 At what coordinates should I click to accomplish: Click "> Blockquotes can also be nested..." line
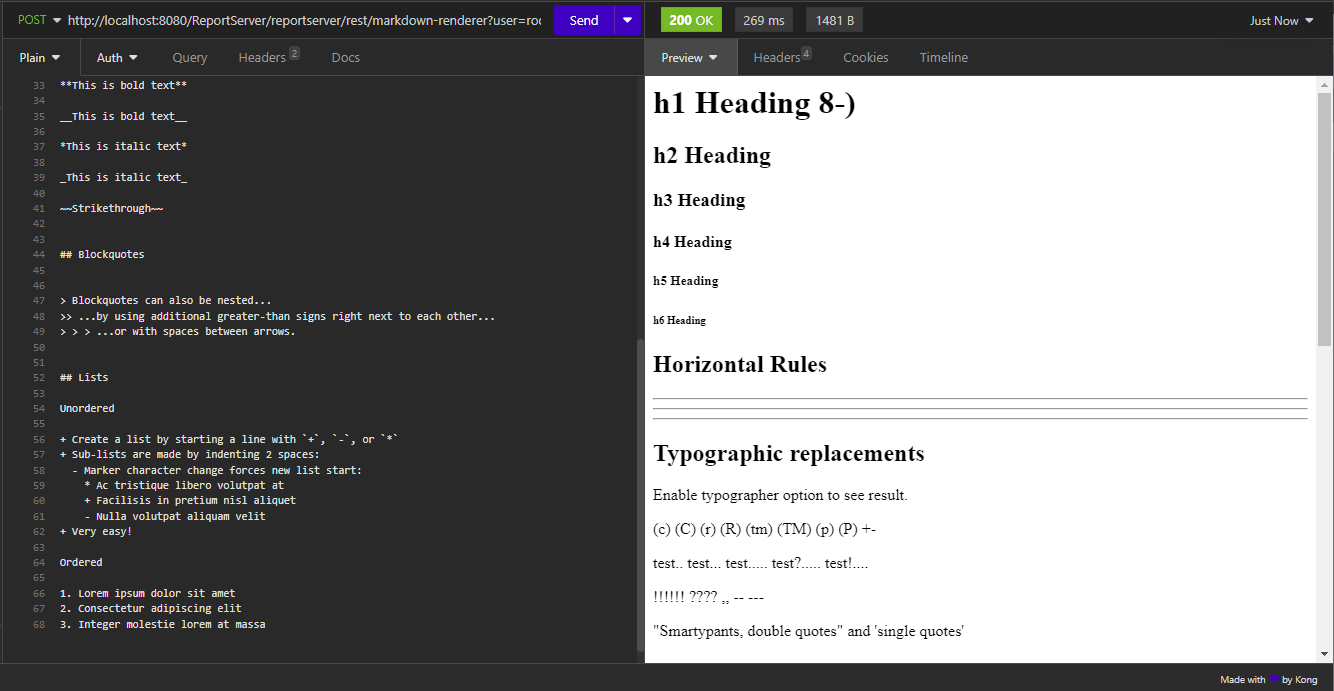pyautogui.click(x=165, y=300)
